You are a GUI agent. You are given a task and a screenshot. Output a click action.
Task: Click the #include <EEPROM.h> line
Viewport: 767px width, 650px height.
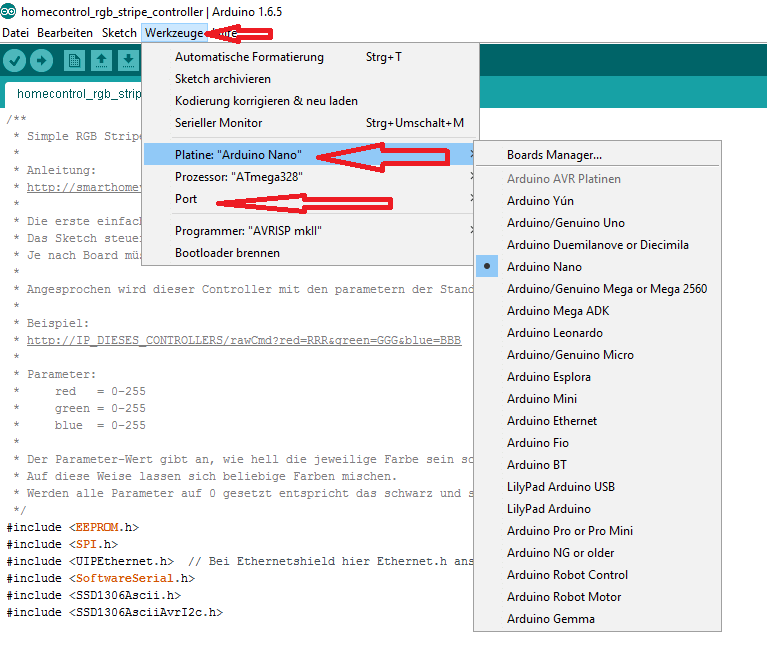72,527
